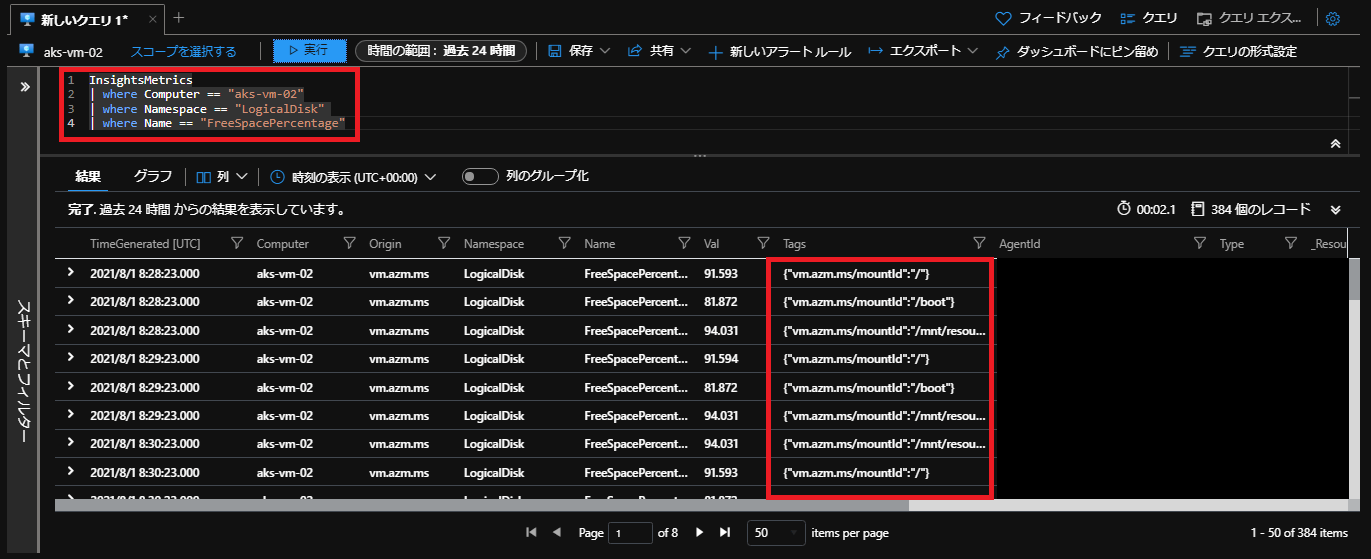Go to next results page
This screenshot has height=559, width=1371.
(700, 533)
